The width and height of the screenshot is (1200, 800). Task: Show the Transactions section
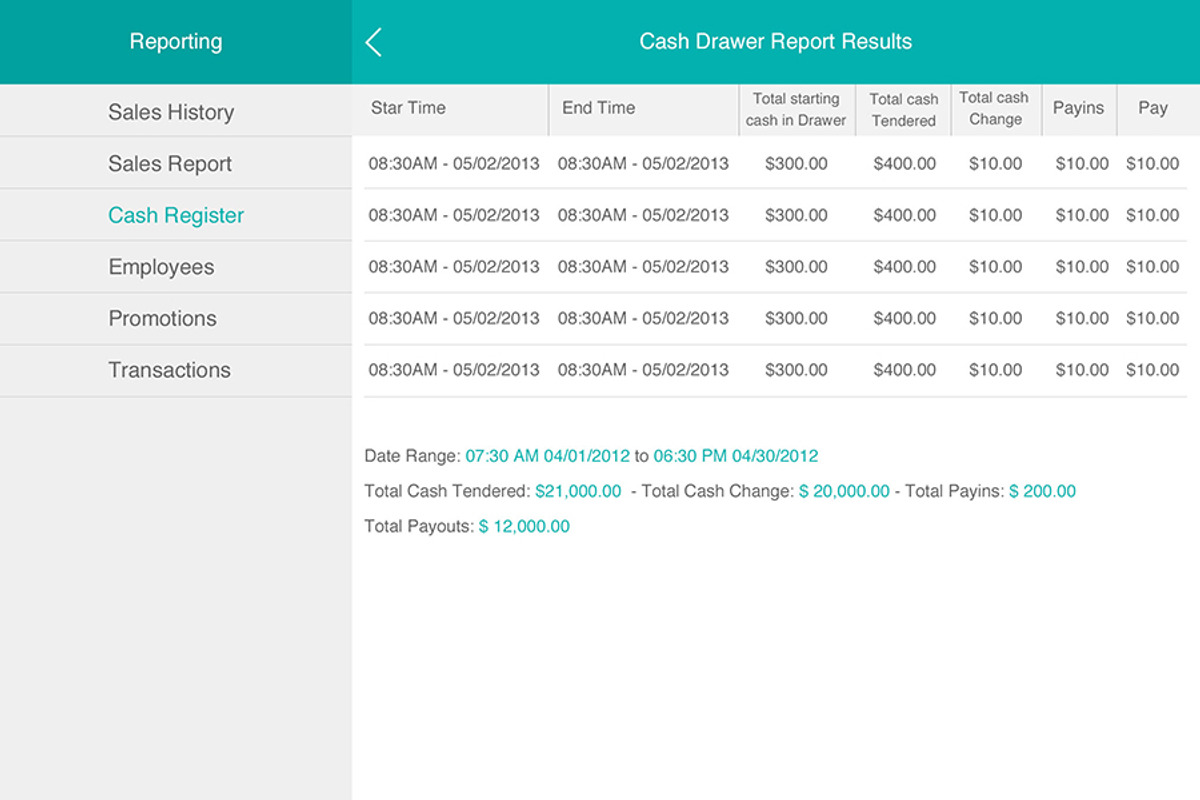point(175,370)
